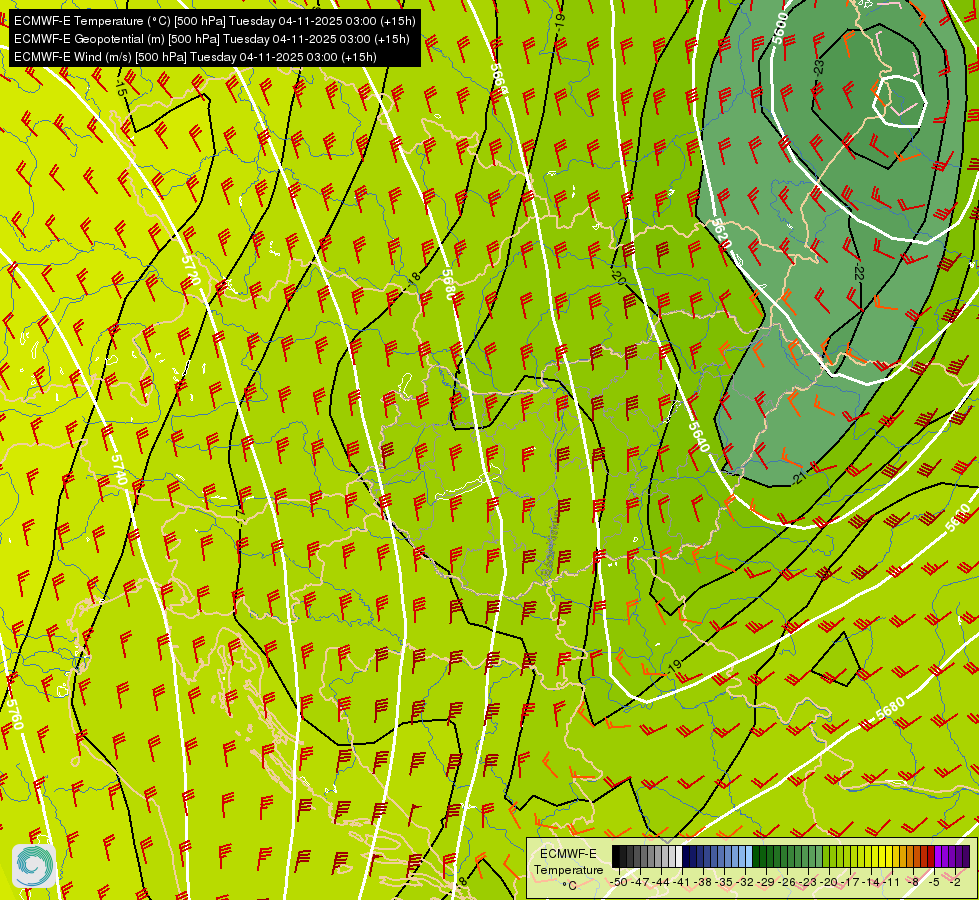Viewport: 979px width, 900px height.
Task: Click the 5620 geopotential contour label
Action: 721,233
